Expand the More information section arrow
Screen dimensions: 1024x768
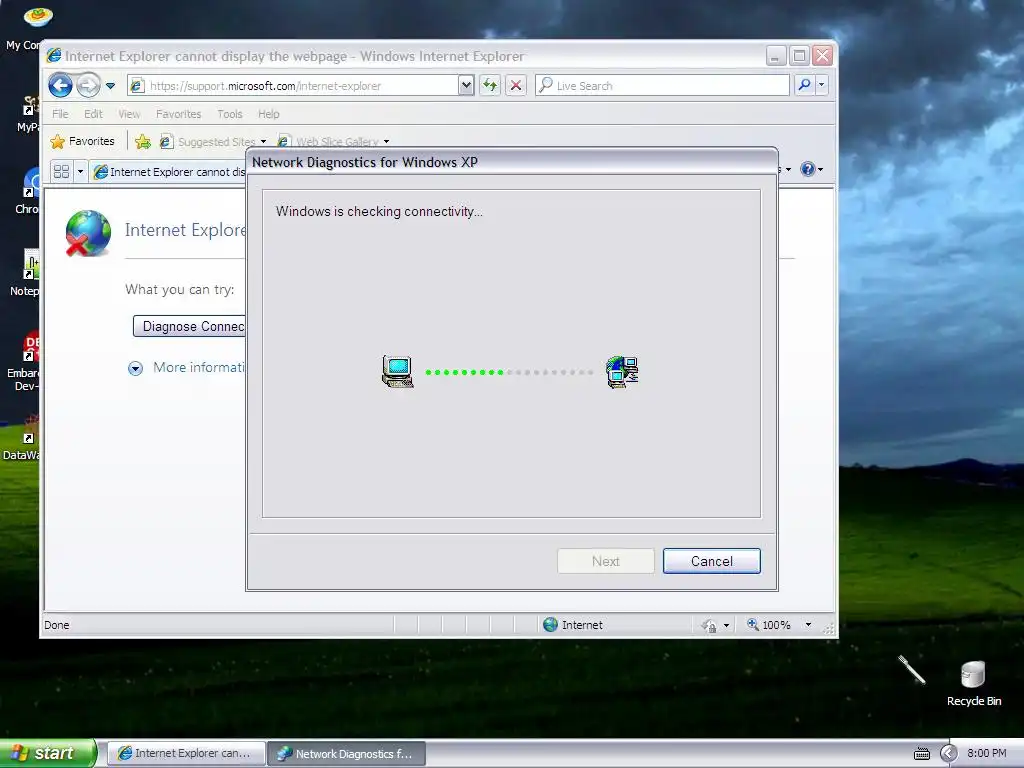135,368
